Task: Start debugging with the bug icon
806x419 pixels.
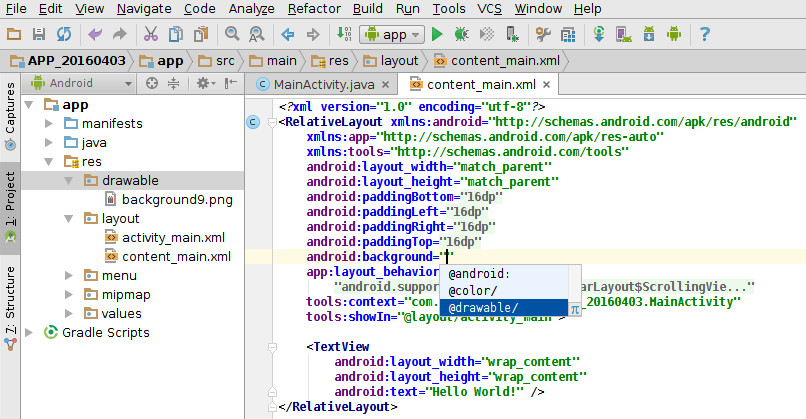Action: pyautogui.click(x=462, y=34)
